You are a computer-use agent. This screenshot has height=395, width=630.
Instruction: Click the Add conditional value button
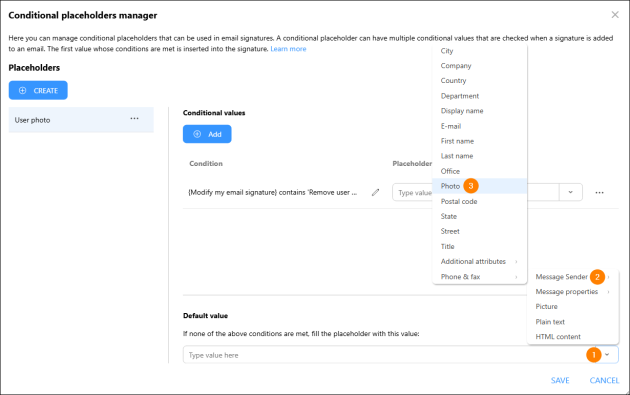pos(207,134)
